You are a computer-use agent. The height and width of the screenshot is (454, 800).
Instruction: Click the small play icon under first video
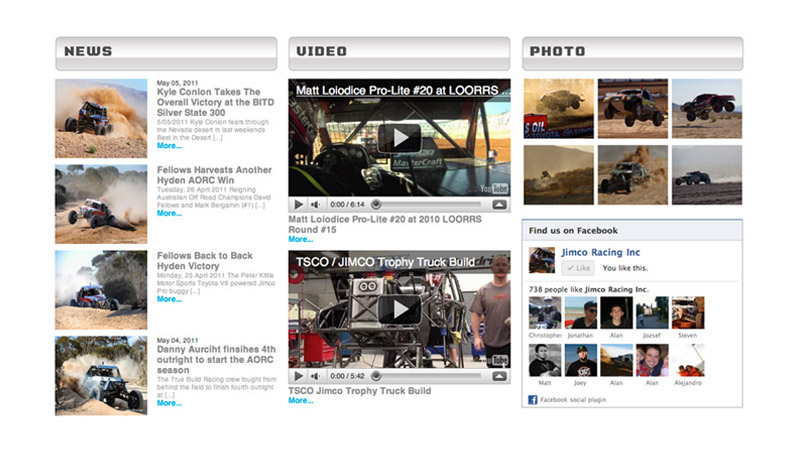pos(298,204)
